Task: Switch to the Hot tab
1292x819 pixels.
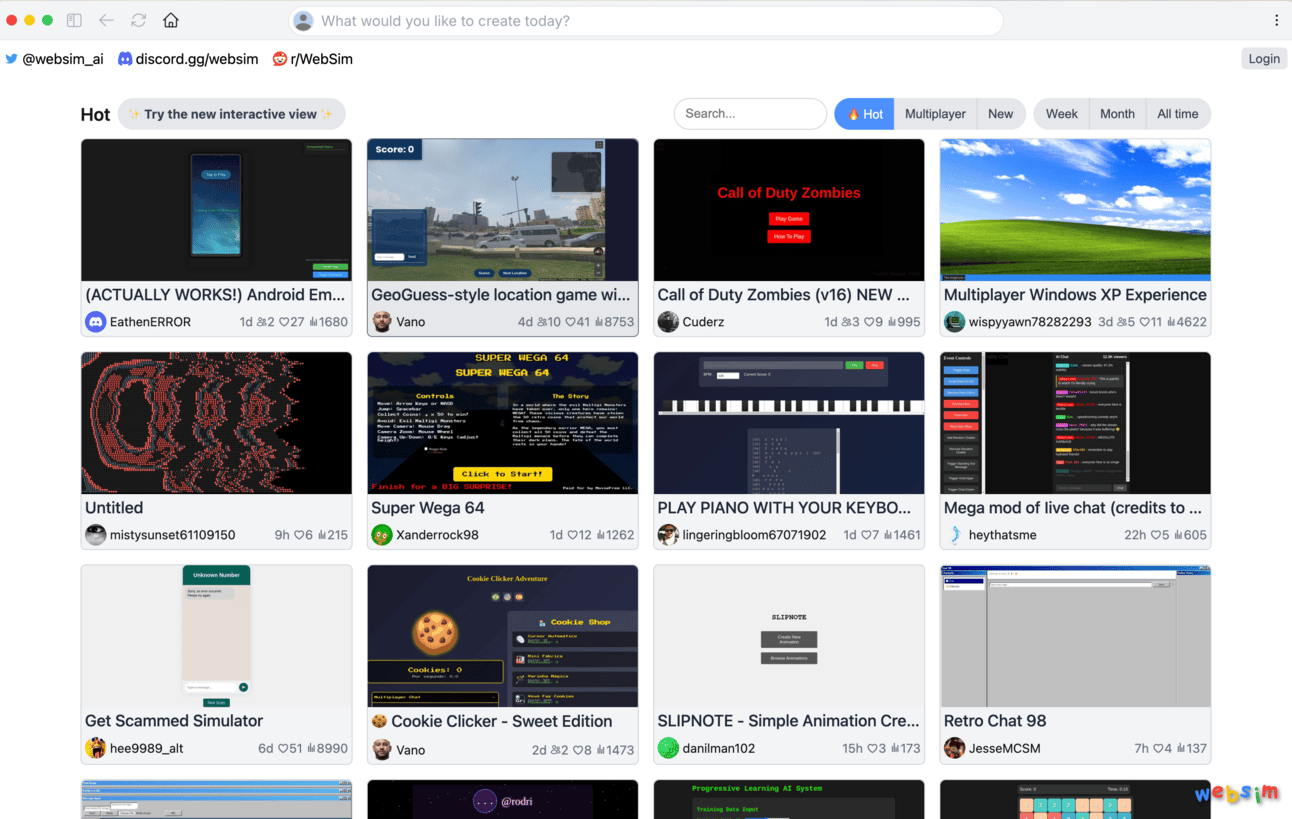Action: 865,114
